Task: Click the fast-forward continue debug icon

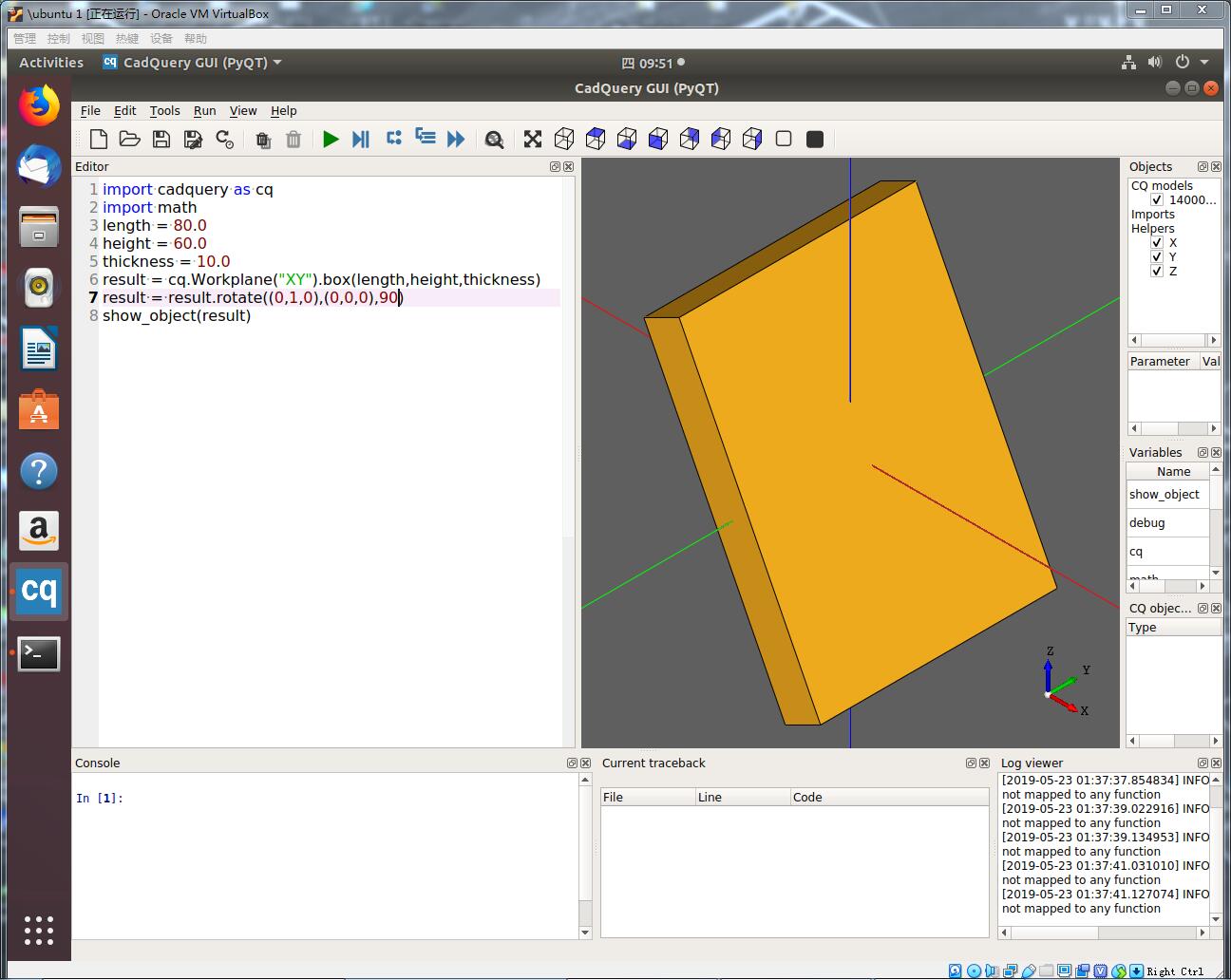Action: tap(456, 139)
